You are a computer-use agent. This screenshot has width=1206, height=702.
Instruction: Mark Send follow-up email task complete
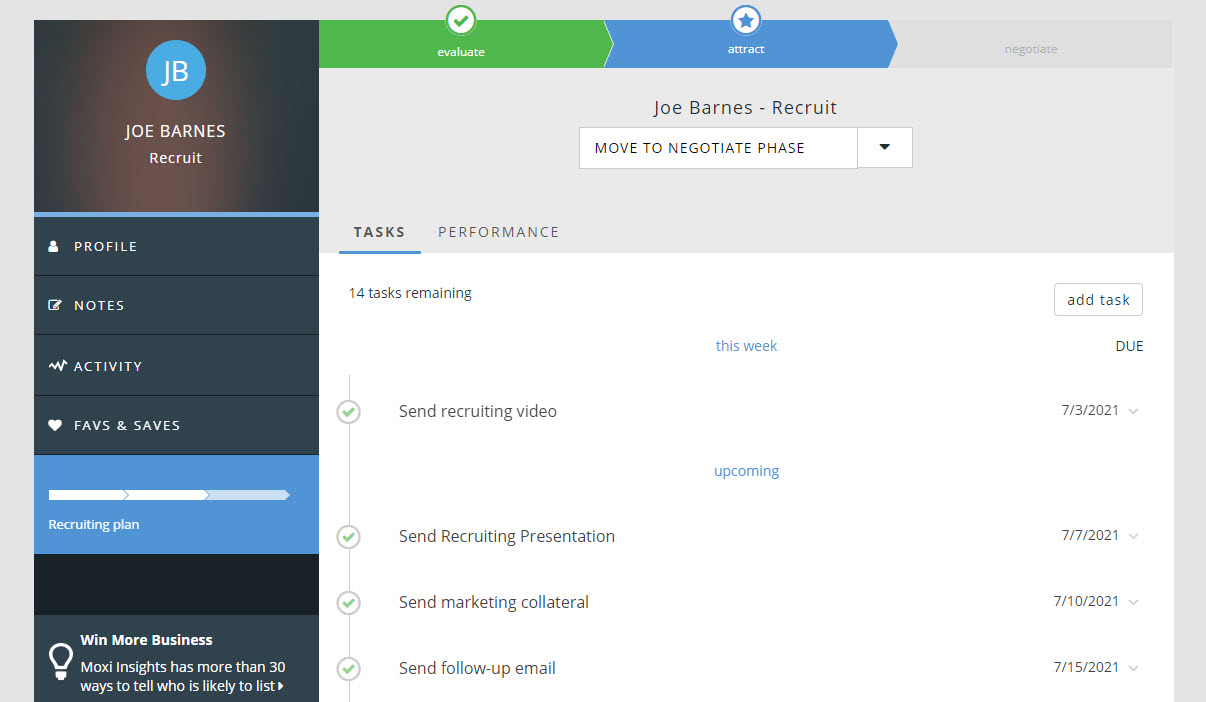click(x=348, y=668)
